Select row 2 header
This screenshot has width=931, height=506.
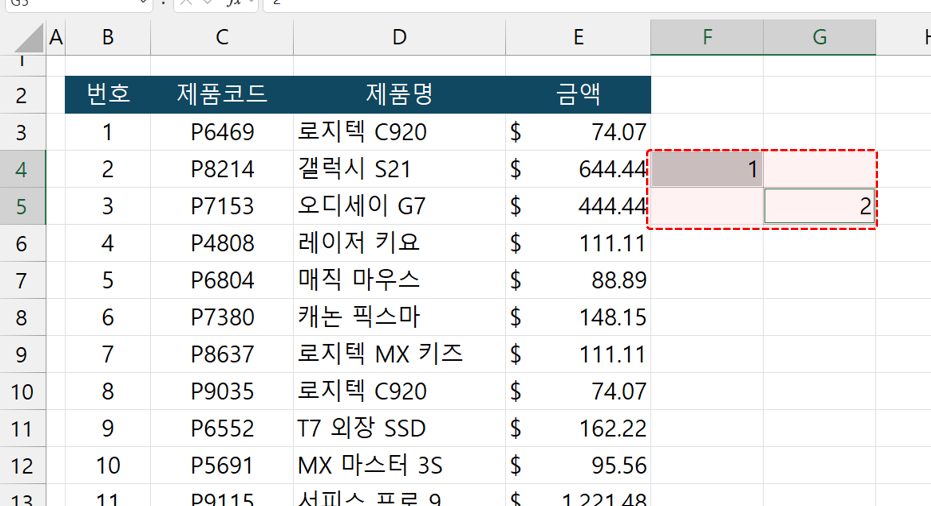pyautogui.click(x=23, y=95)
